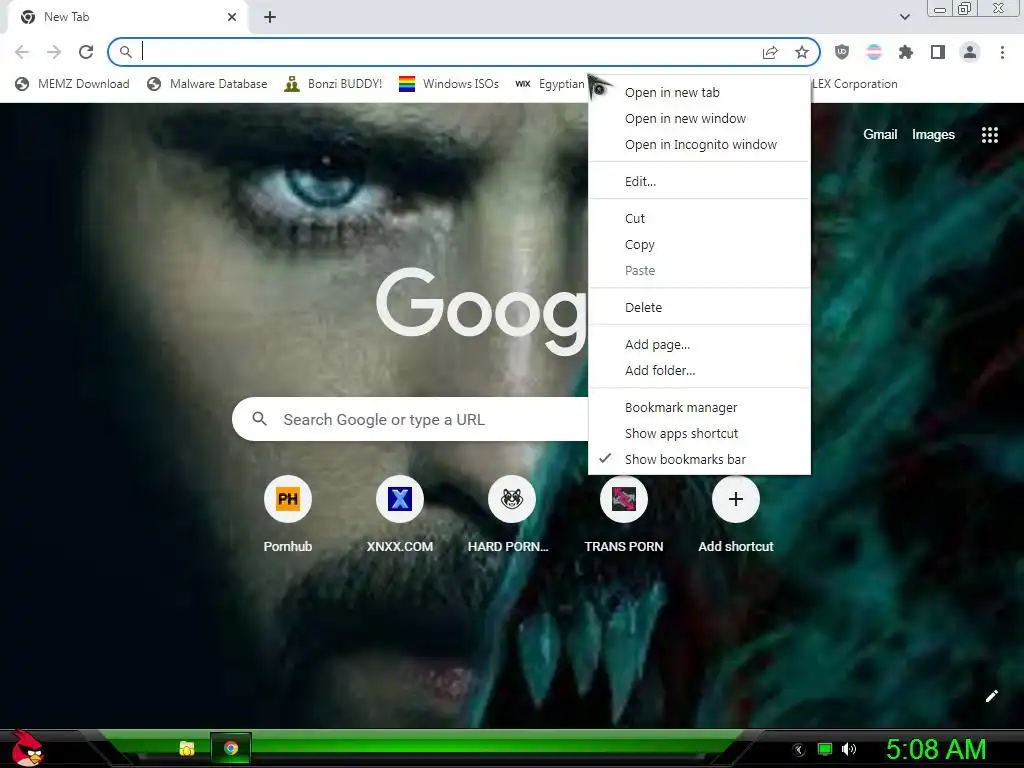This screenshot has height=768, width=1024.
Task: Open the network monitor tray icon
Action: click(x=825, y=749)
